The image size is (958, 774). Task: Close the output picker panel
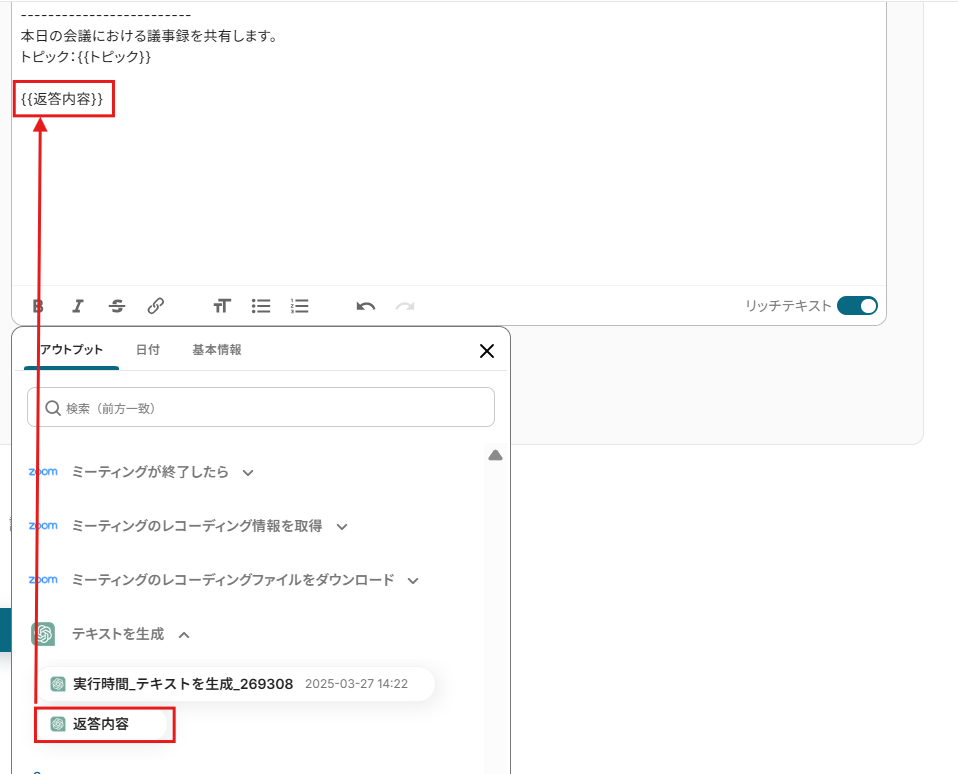coord(487,351)
